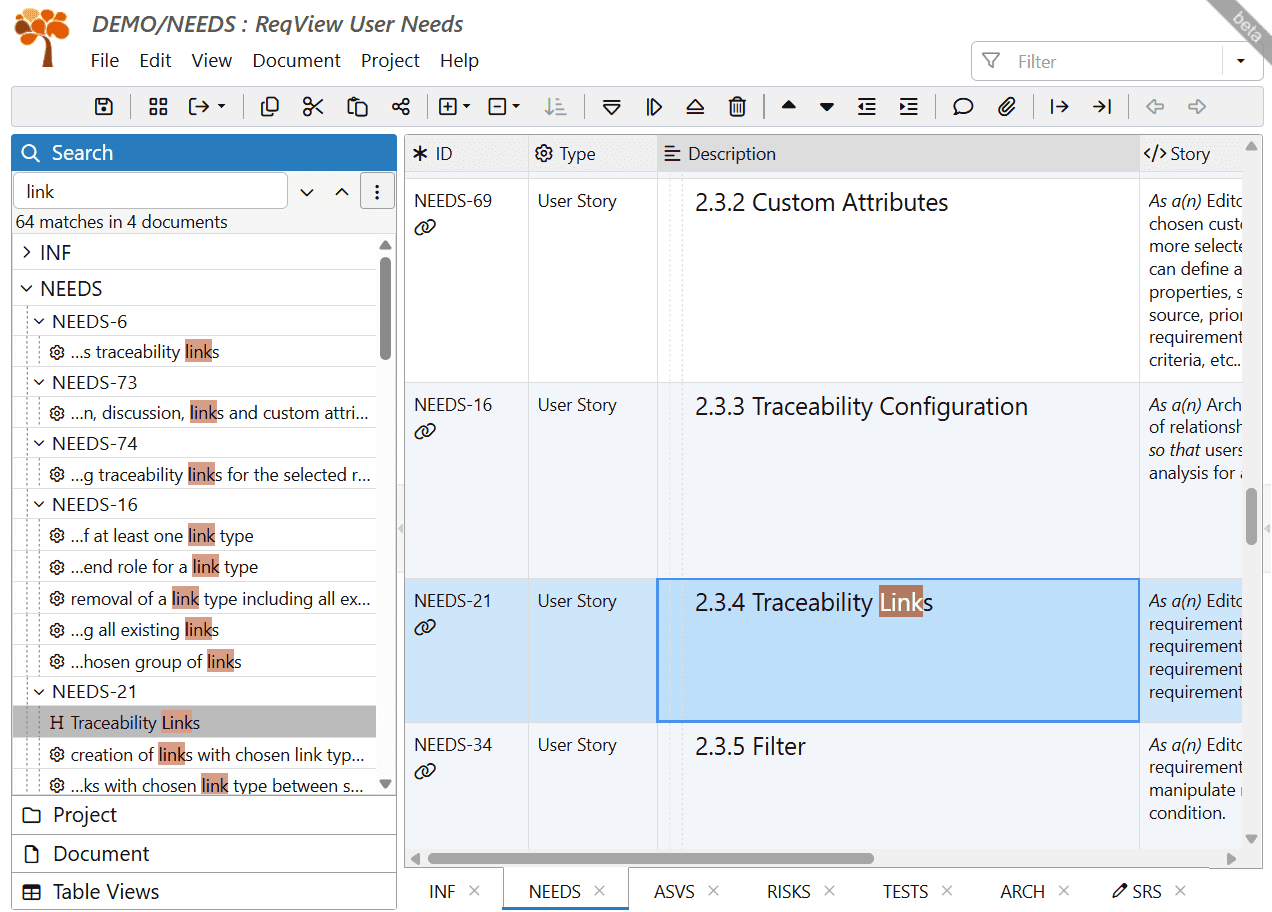Image resolution: width=1272 pixels, height=912 pixels.
Task: Open the Filter field dropdown arrow
Action: [1241, 60]
